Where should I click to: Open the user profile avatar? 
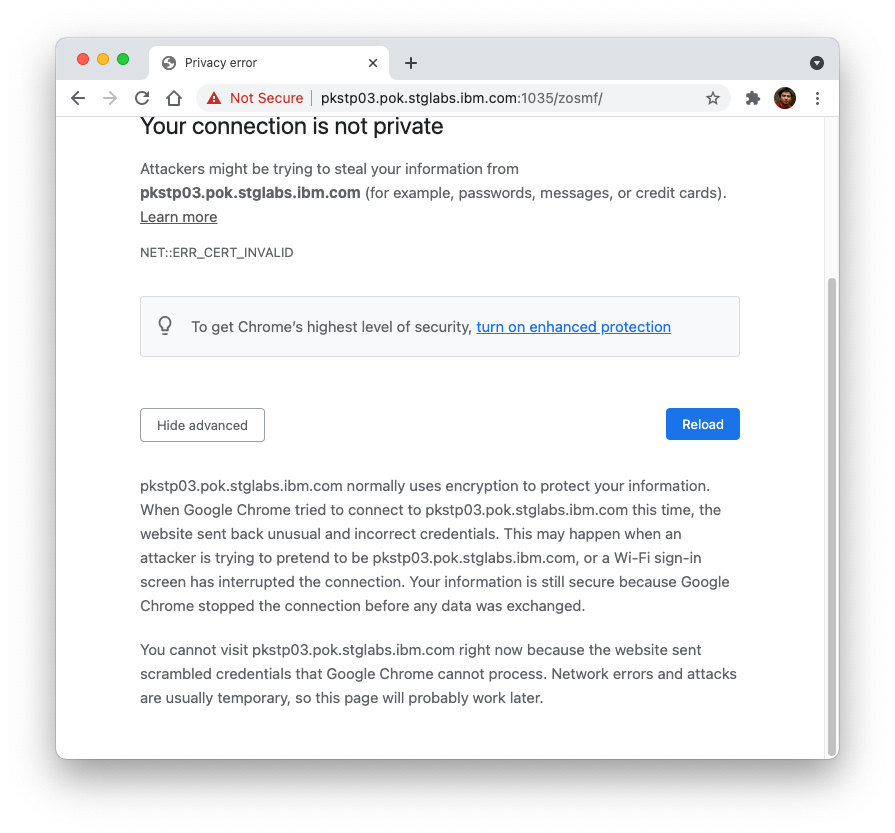point(785,98)
